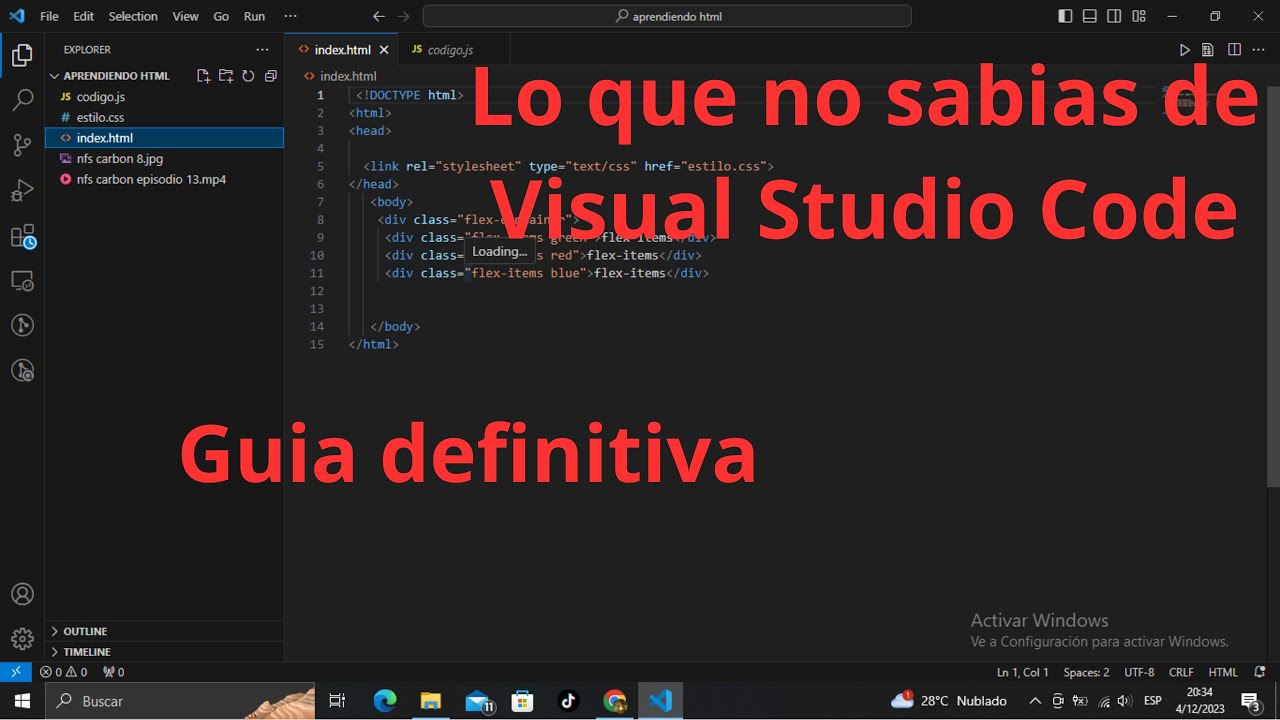Open Remote Explorer in activity bar
This screenshot has height=720, width=1280.
[x=22, y=281]
